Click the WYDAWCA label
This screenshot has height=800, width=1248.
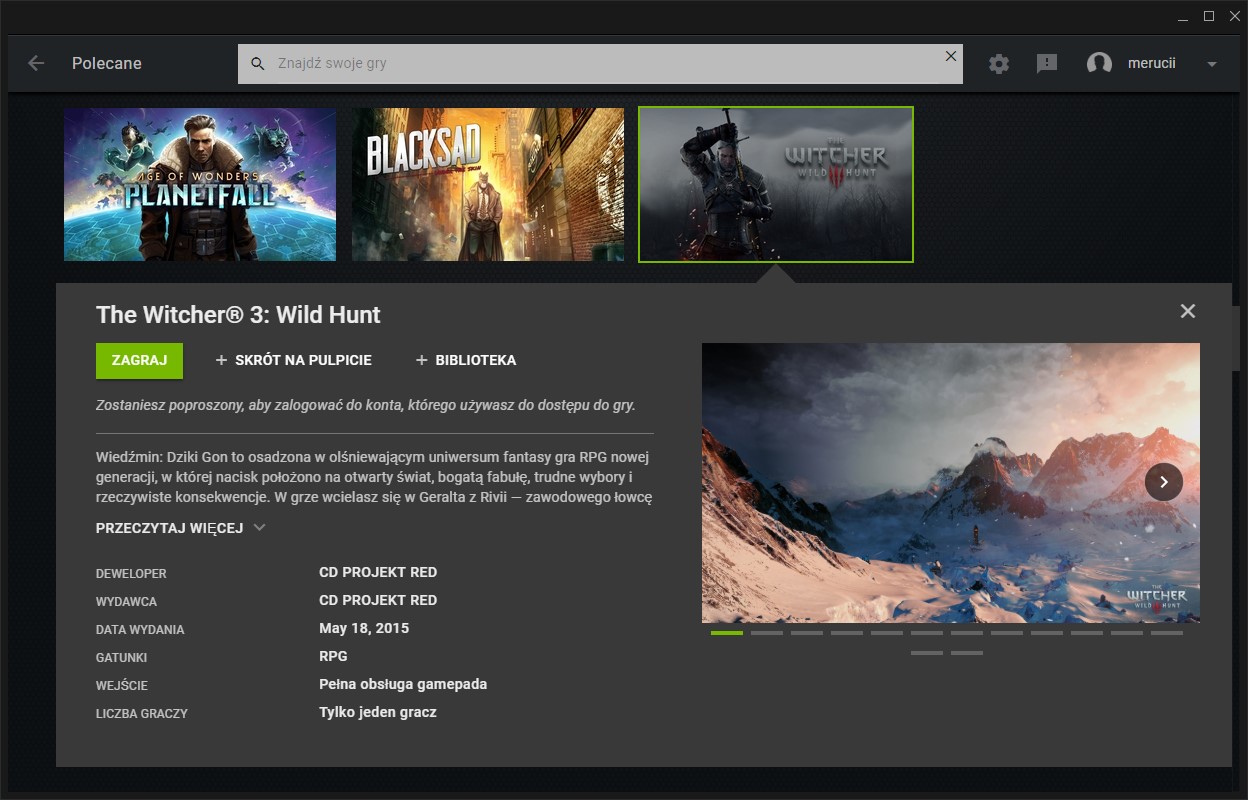pos(126,602)
